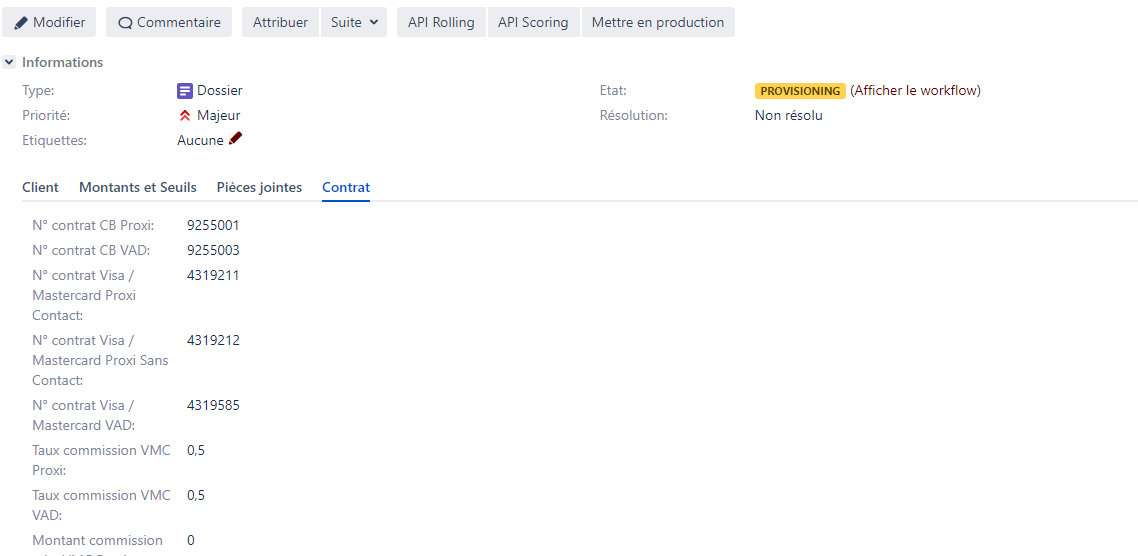Select the Contrat tab
The width and height of the screenshot is (1138, 556).
point(346,187)
